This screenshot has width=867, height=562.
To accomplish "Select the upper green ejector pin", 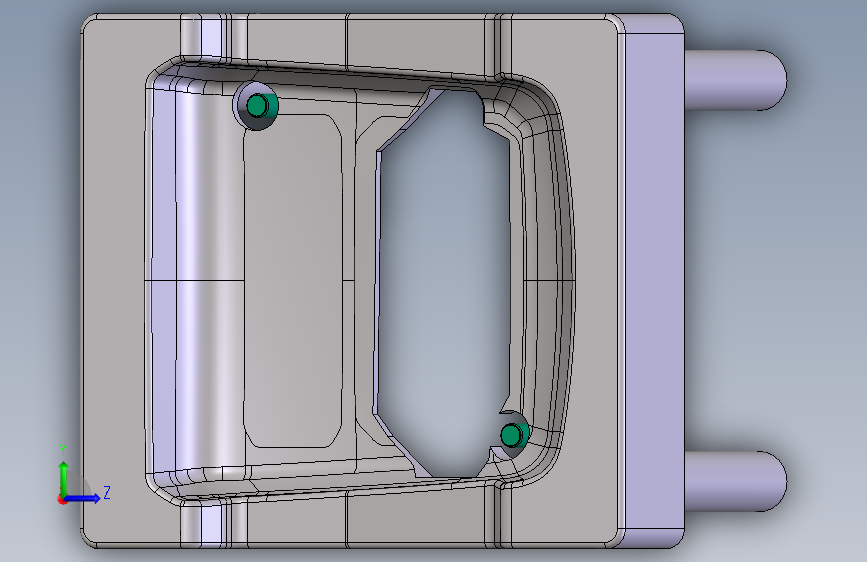I will 262,106.
